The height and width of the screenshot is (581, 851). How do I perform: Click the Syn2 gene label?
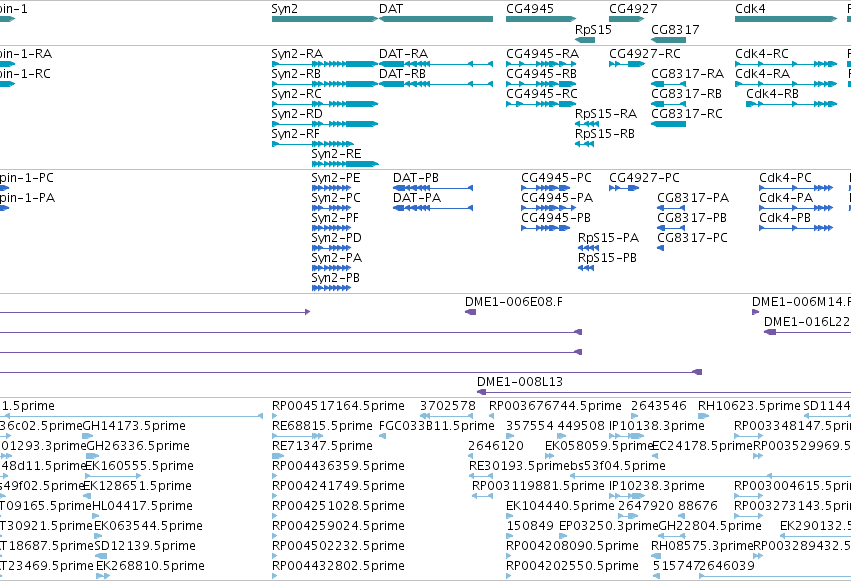[284, 9]
